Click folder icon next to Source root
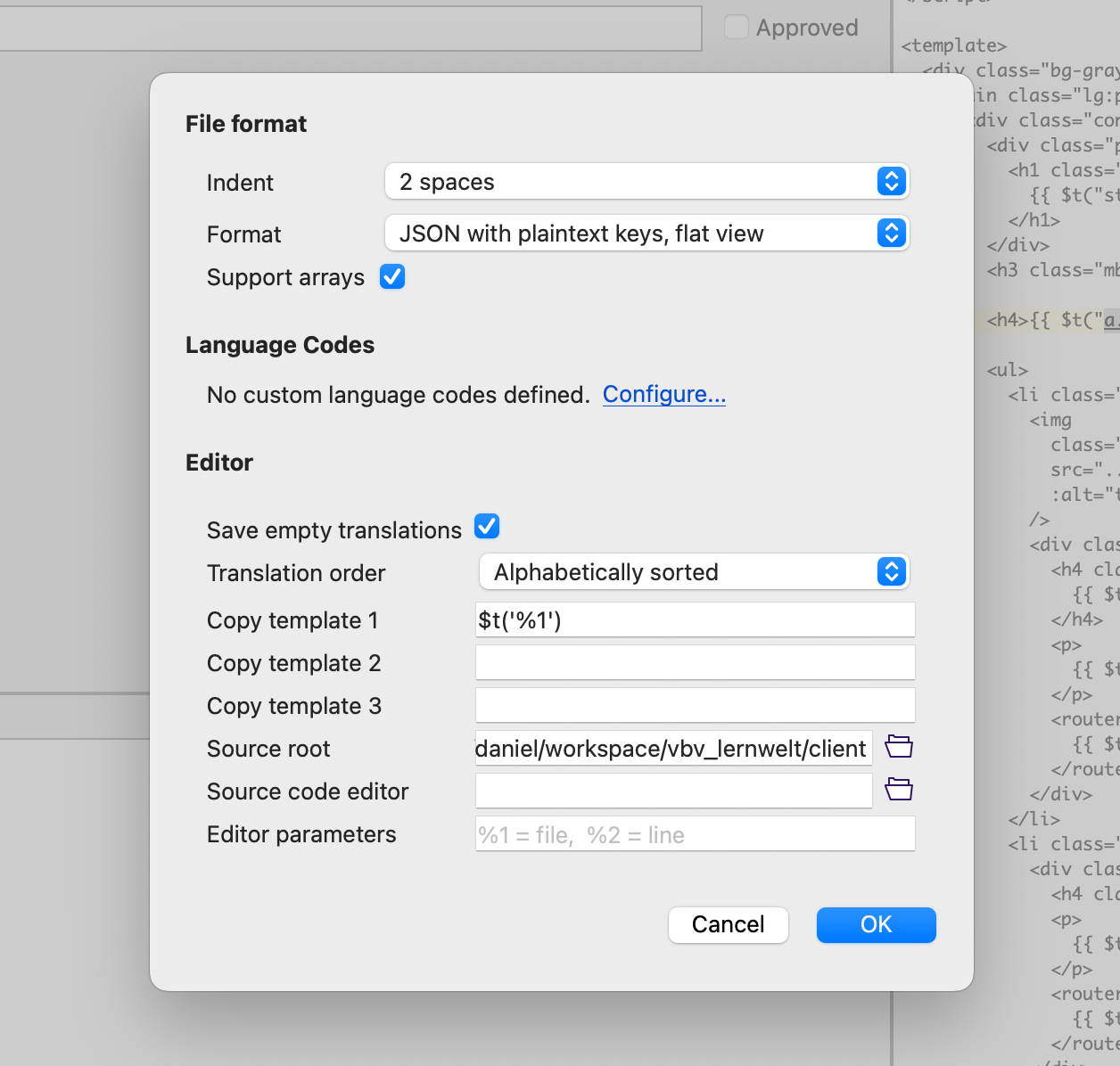Screen dimensions: 1120x1066 click(x=899, y=747)
